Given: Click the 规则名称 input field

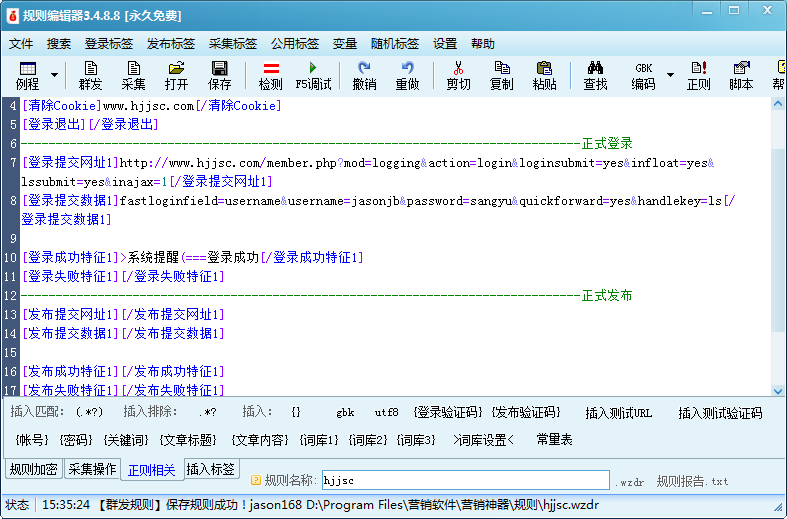Looking at the screenshot, I should pos(464,481).
